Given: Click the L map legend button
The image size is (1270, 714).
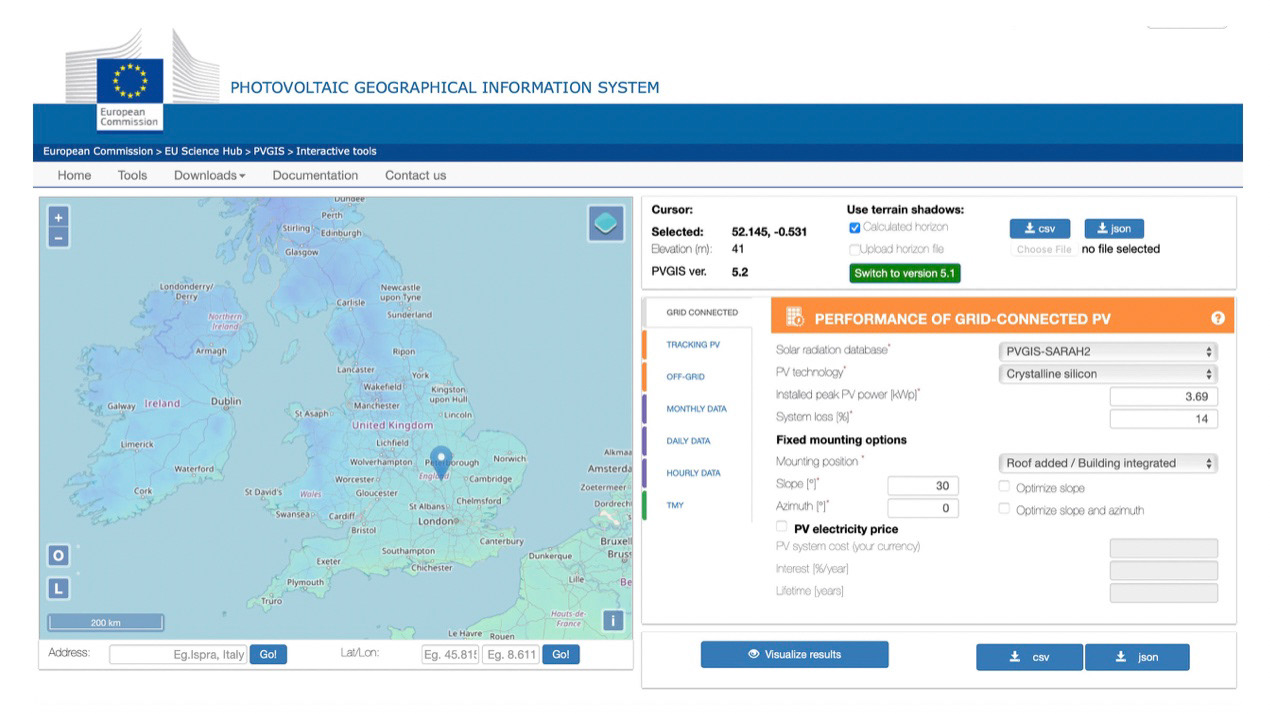Looking at the screenshot, I should coord(58,588).
